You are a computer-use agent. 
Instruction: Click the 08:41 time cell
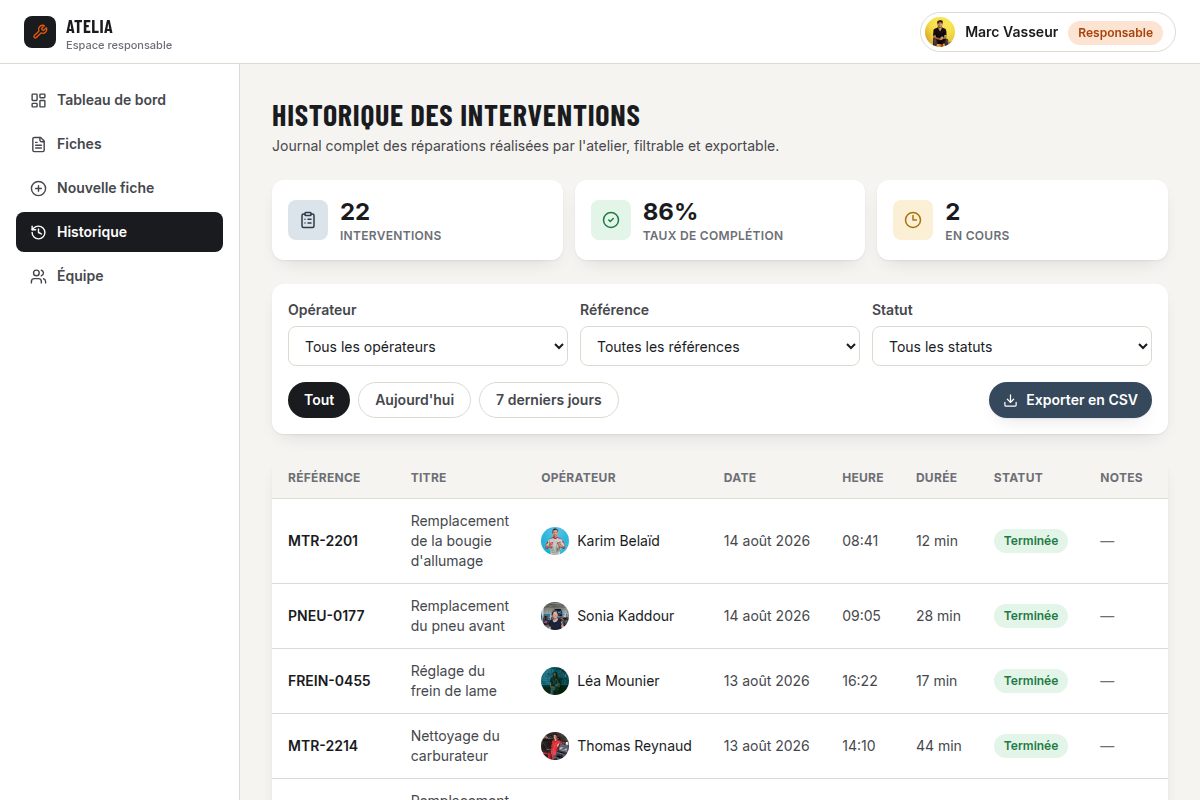tap(860, 541)
